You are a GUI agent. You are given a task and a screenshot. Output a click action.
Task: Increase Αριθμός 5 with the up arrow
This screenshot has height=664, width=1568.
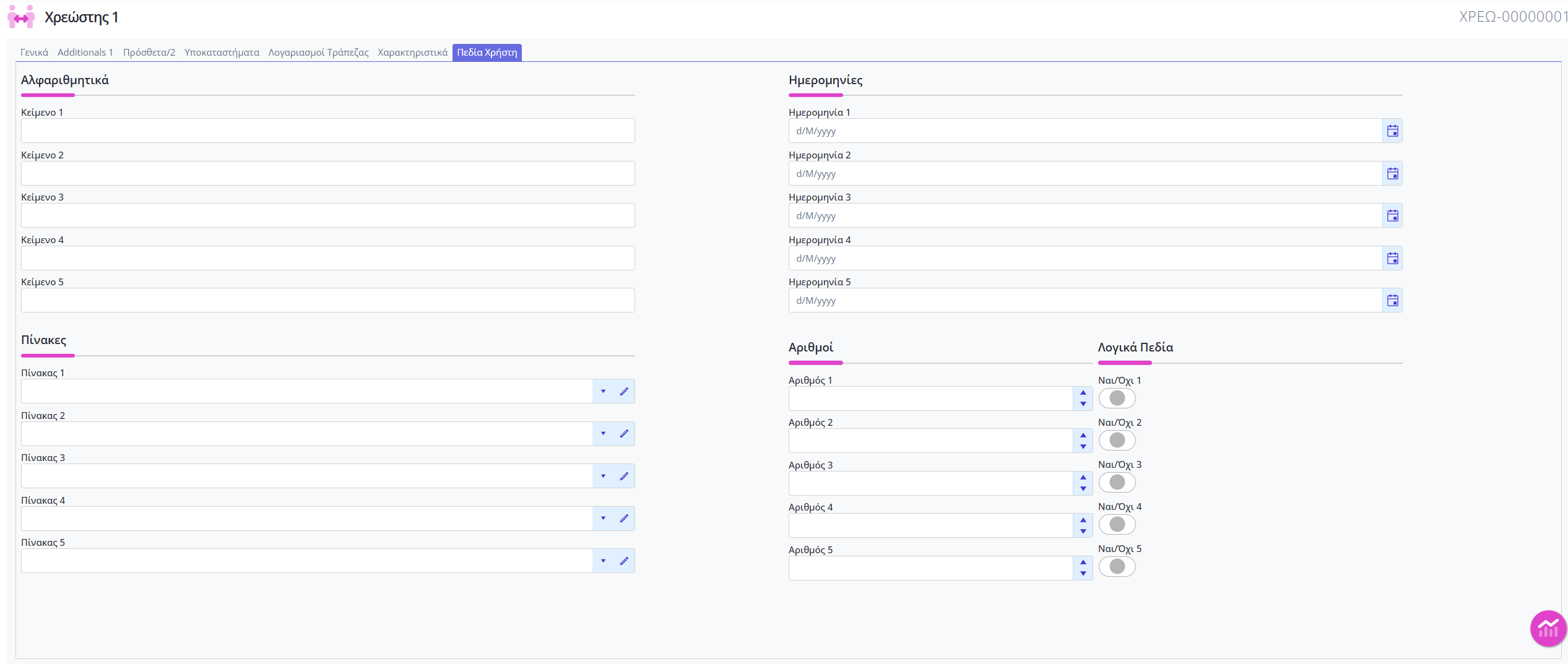1083,563
